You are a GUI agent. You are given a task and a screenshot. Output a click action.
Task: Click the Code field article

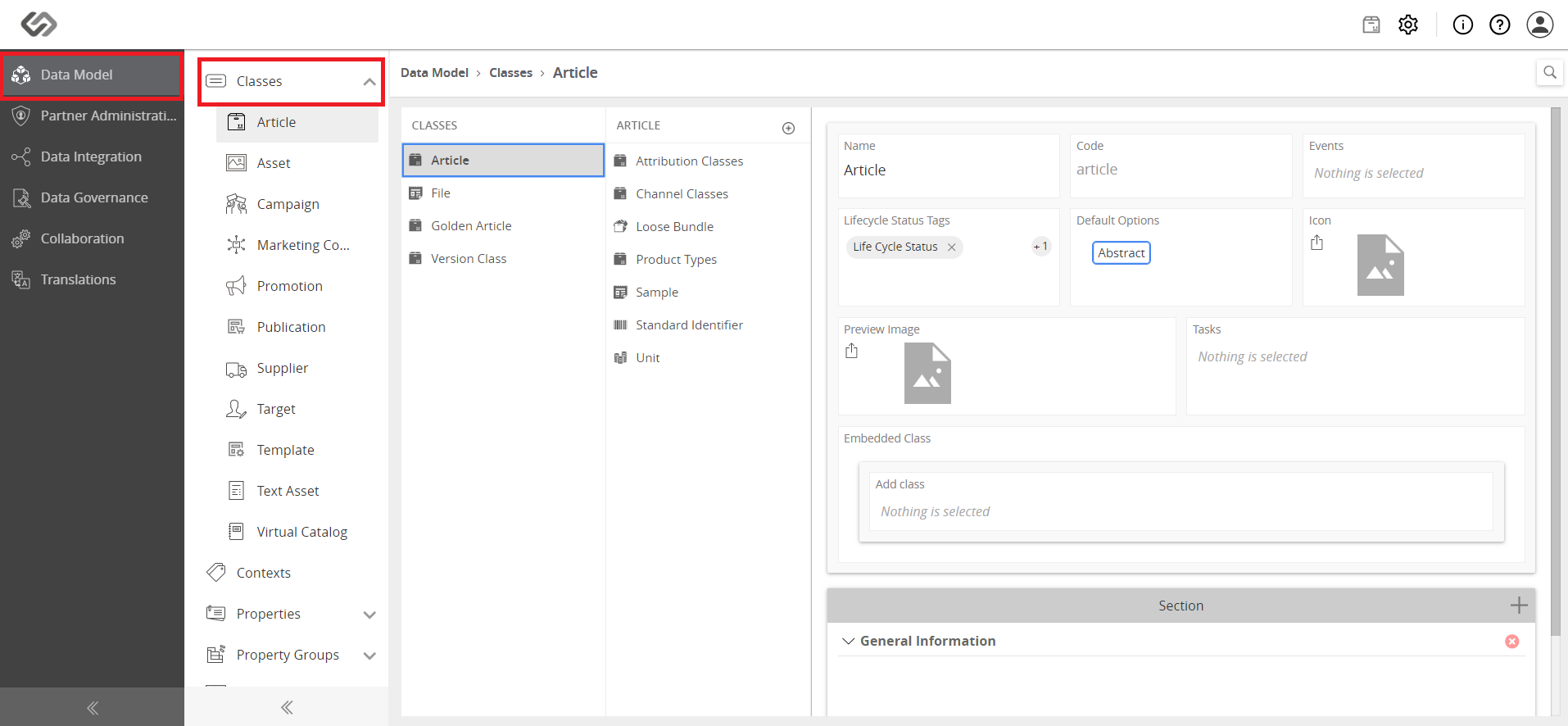pos(1181,166)
